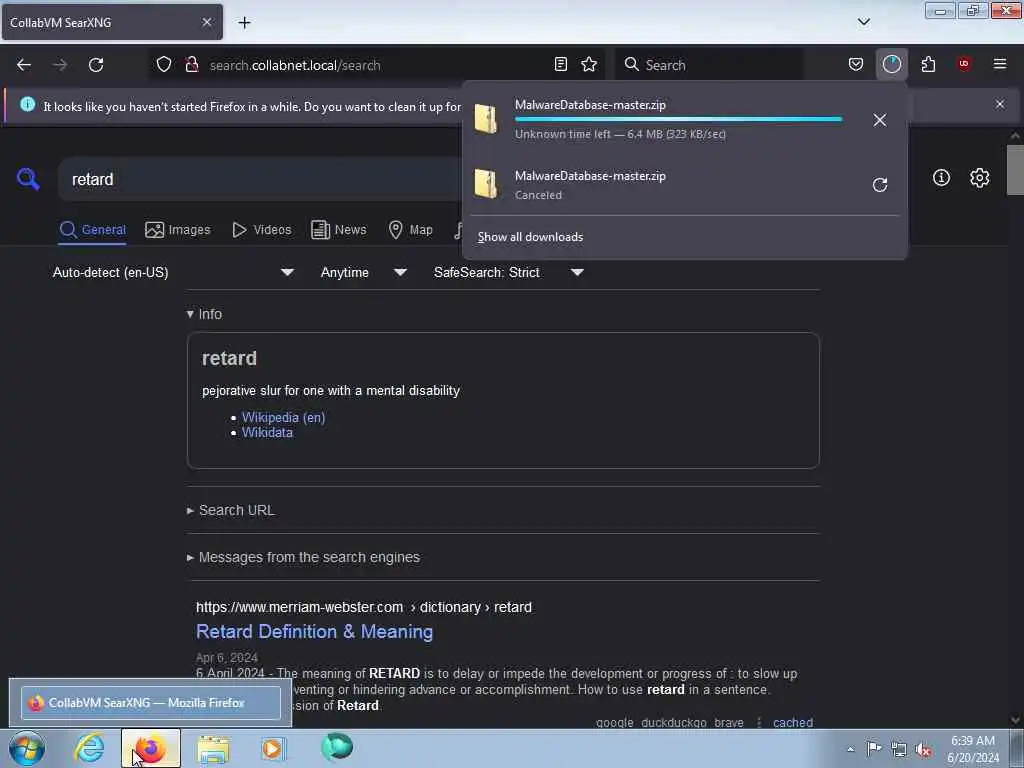Cancel the active MalwareDatabase-master.zip download
The height and width of the screenshot is (768, 1024).
tap(880, 120)
